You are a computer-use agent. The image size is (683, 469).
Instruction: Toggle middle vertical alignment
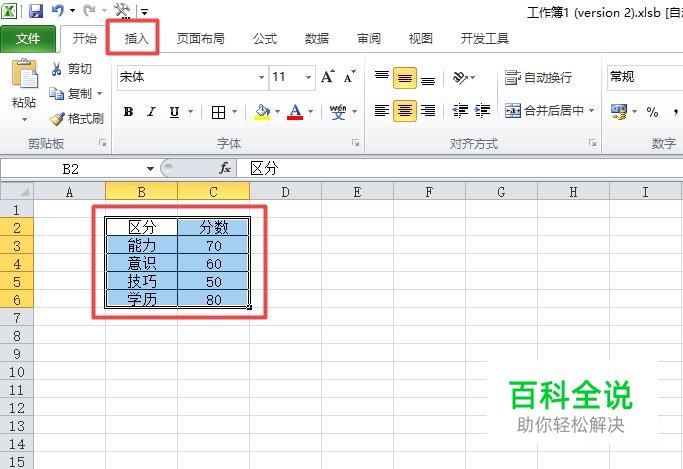point(405,78)
